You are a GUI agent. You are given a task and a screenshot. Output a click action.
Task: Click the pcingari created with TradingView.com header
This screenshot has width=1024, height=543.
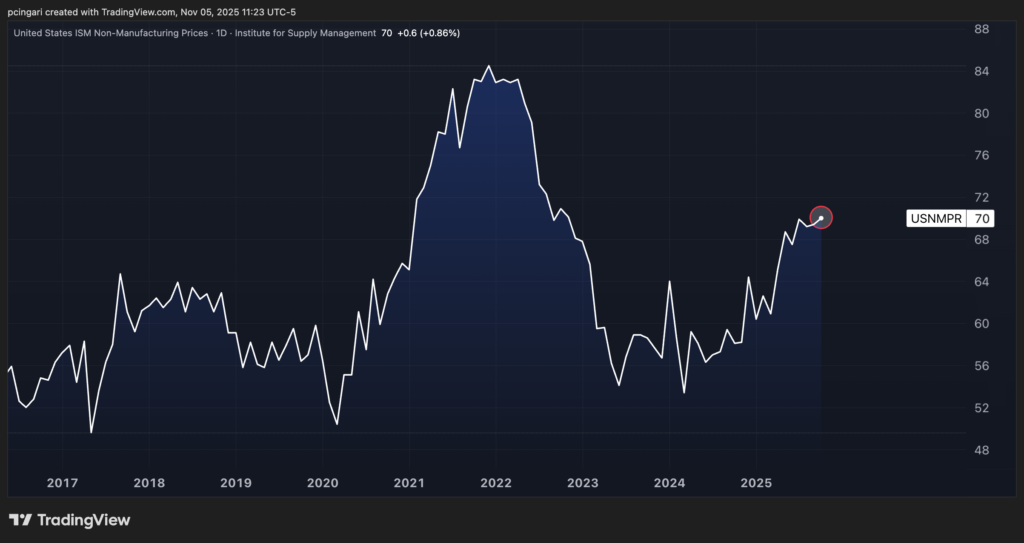coord(150,12)
